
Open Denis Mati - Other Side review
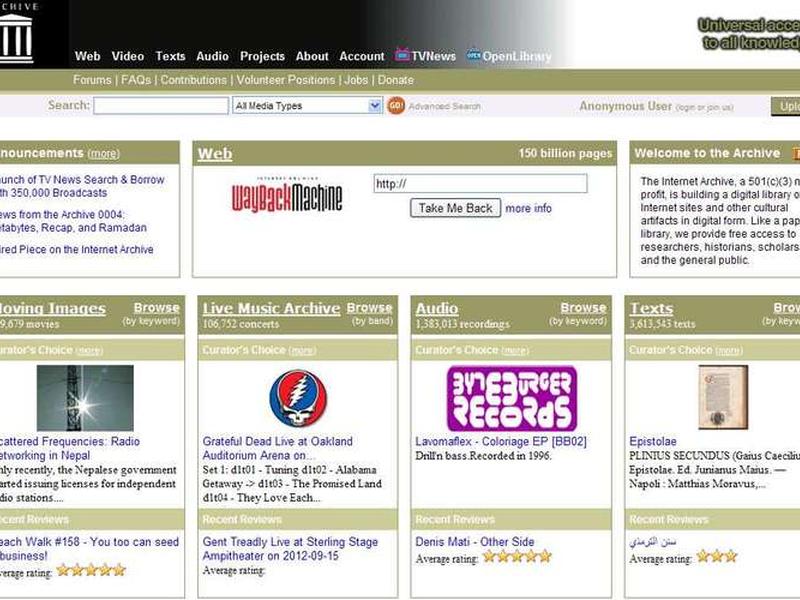(474, 542)
